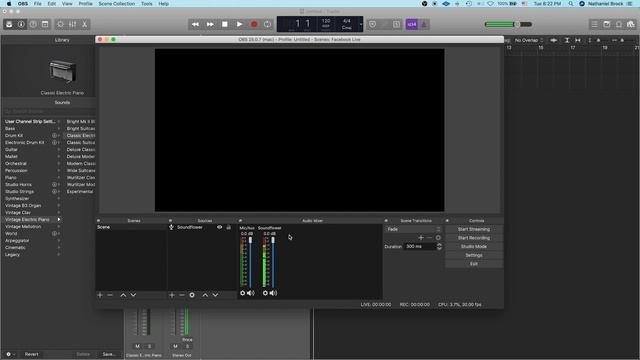The height and width of the screenshot is (360, 640).
Task: Open Logic Library button in control bar
Action: coord(9,24)
